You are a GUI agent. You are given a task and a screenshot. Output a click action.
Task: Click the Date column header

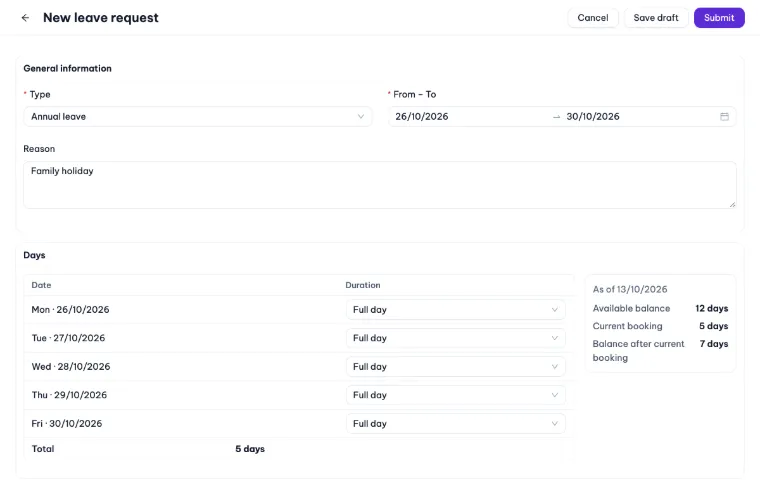pyautogui.click(x=41, y=285)
